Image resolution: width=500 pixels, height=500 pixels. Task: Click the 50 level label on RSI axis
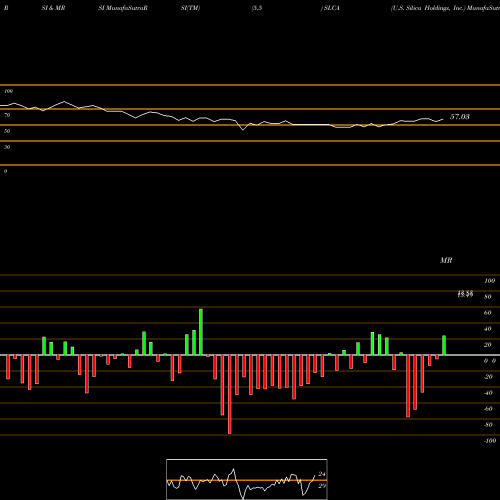[7, 131]
